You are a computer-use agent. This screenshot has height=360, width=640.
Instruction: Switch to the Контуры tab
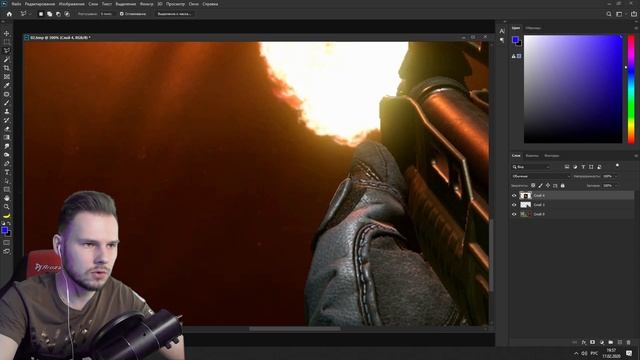(551, 156)
